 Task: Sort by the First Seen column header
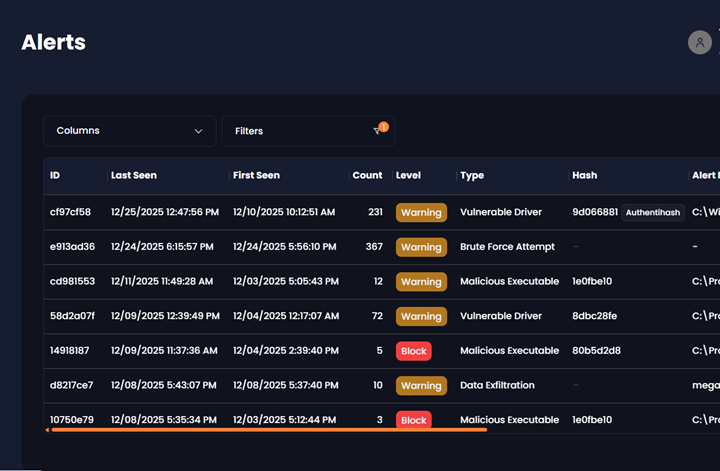256,175
